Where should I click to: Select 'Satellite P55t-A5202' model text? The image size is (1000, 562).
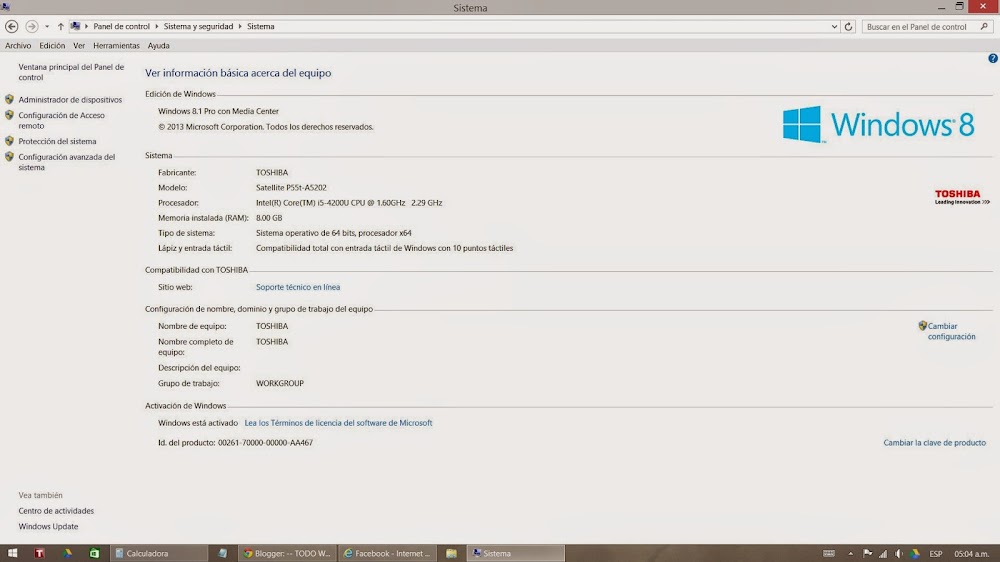[291, 188]
